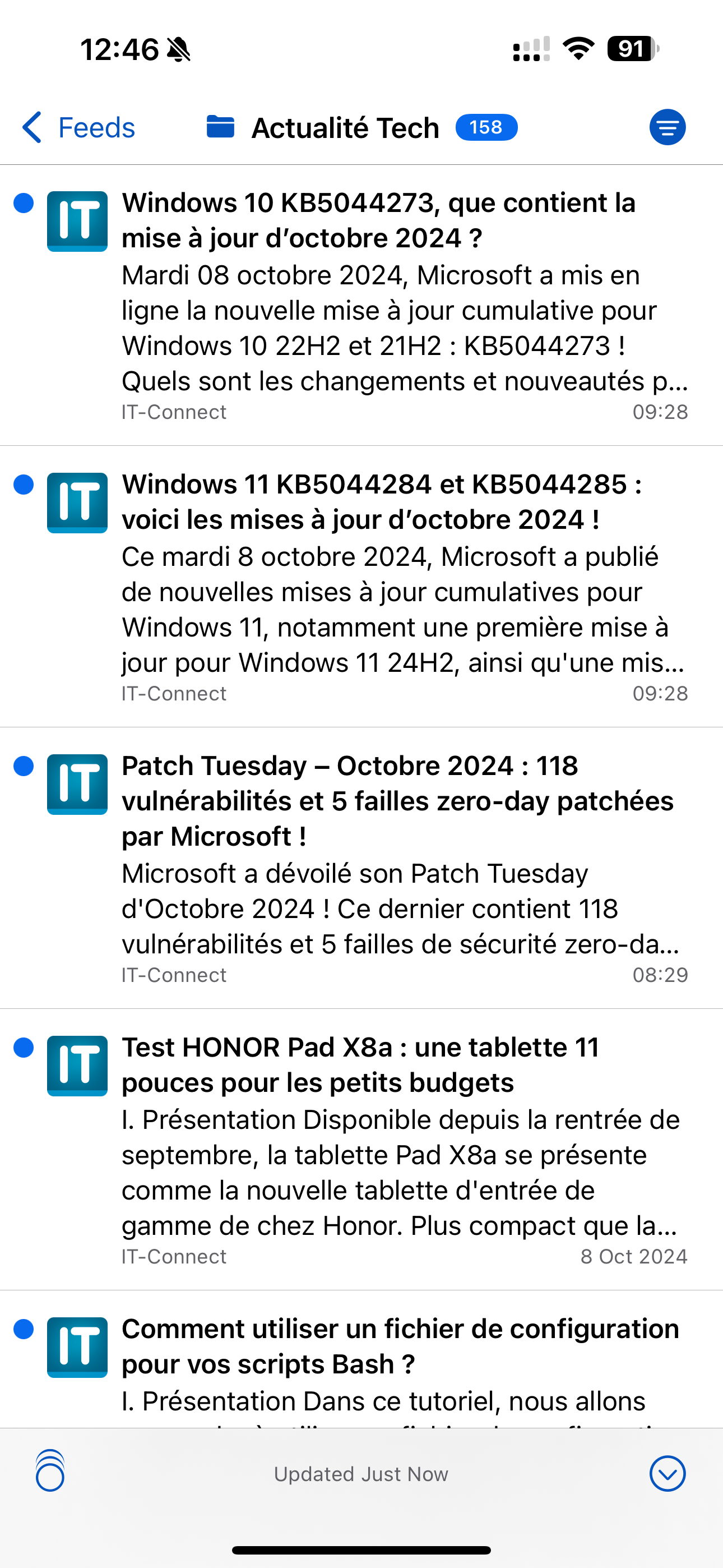
Task: Open the Patch Tuesday Octobre 2024 article
Action: coord(397,800)
